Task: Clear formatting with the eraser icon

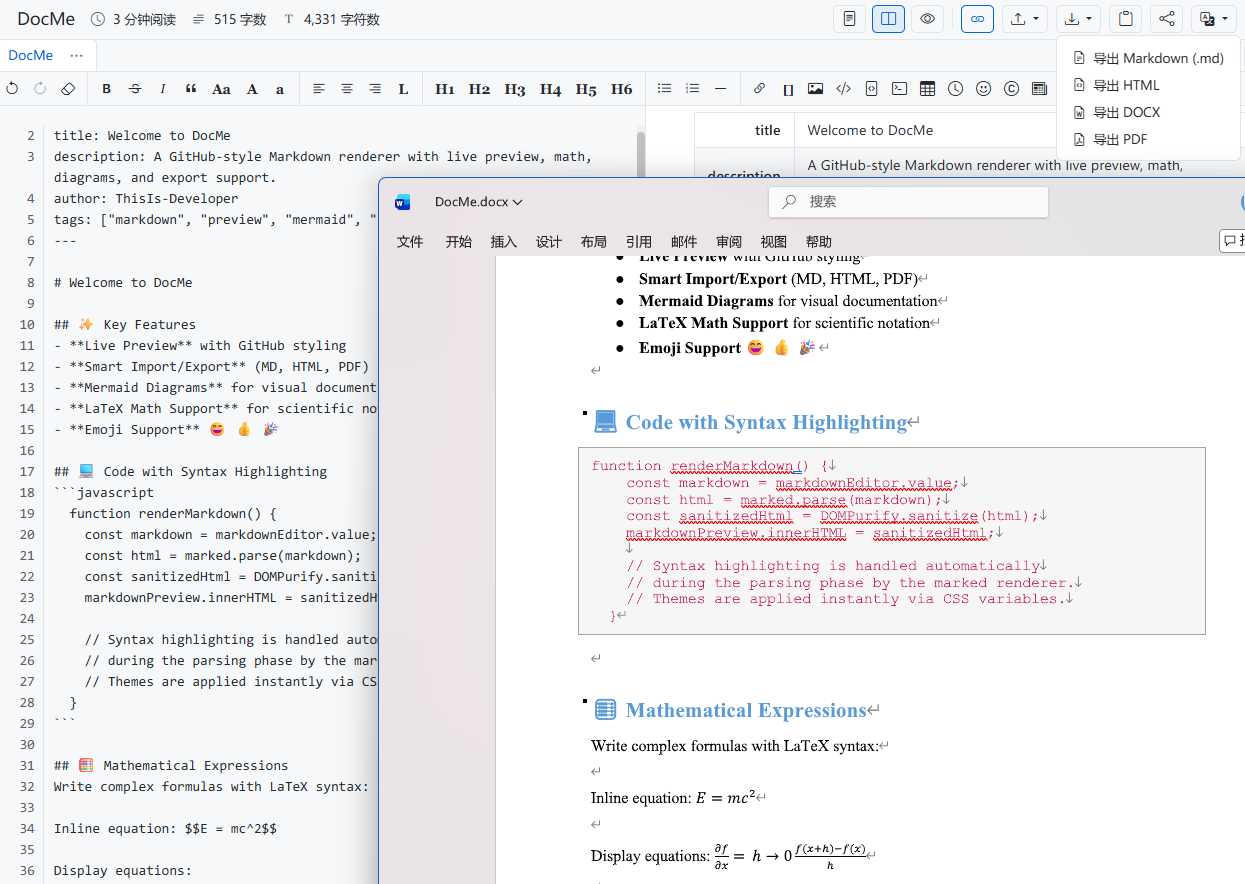Action: pyautogui.click(x=68, y=89)
